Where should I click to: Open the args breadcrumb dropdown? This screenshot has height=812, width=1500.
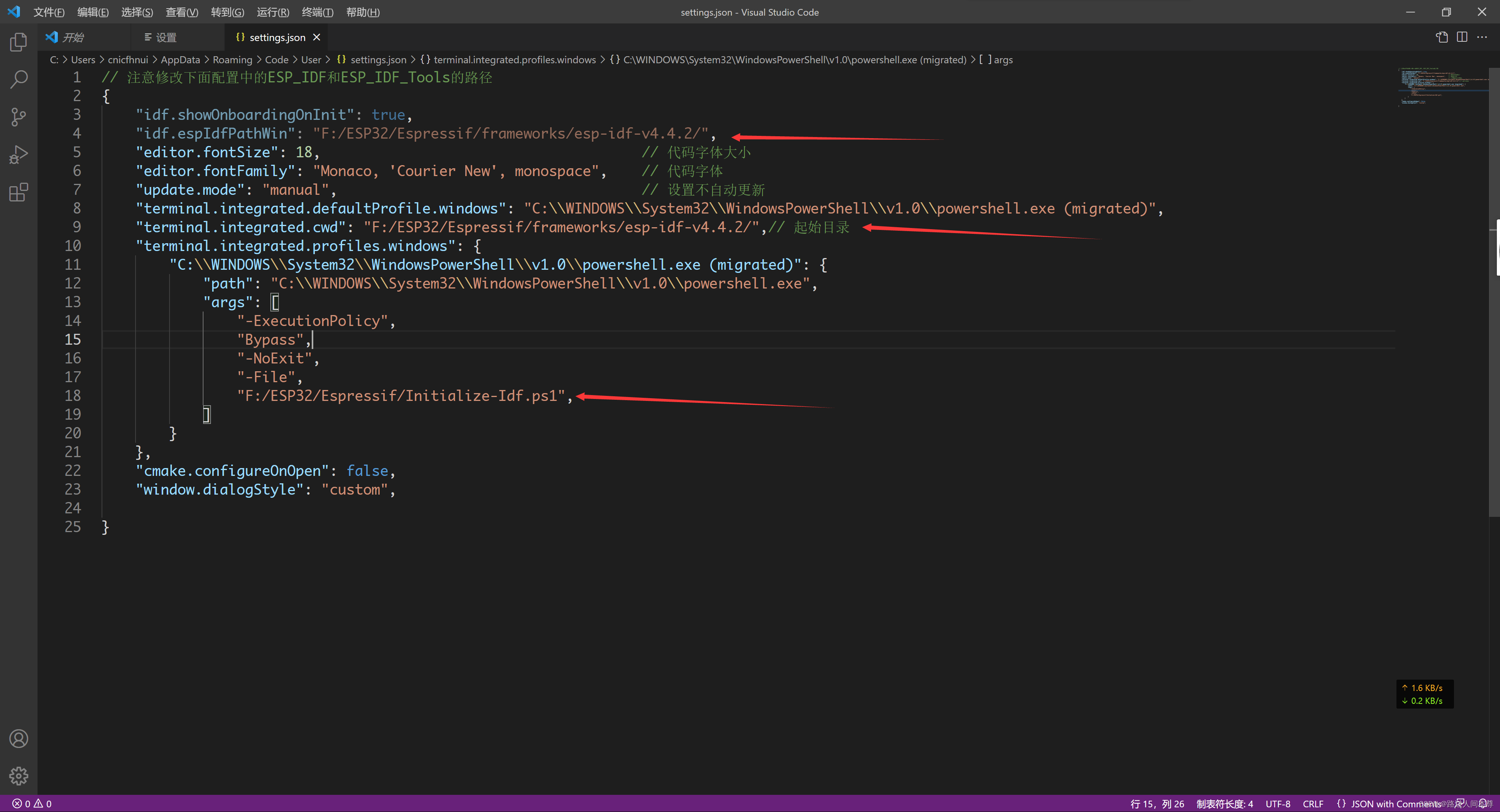(1003, 59)
